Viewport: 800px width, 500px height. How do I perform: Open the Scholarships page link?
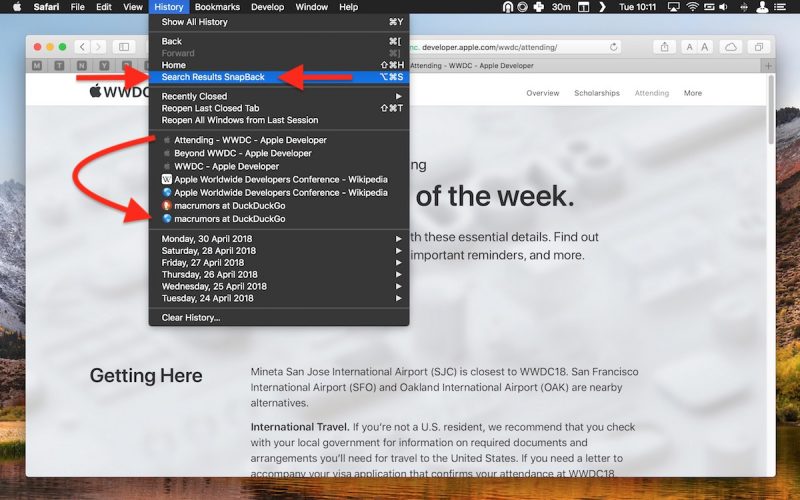(x=597, y=93)
